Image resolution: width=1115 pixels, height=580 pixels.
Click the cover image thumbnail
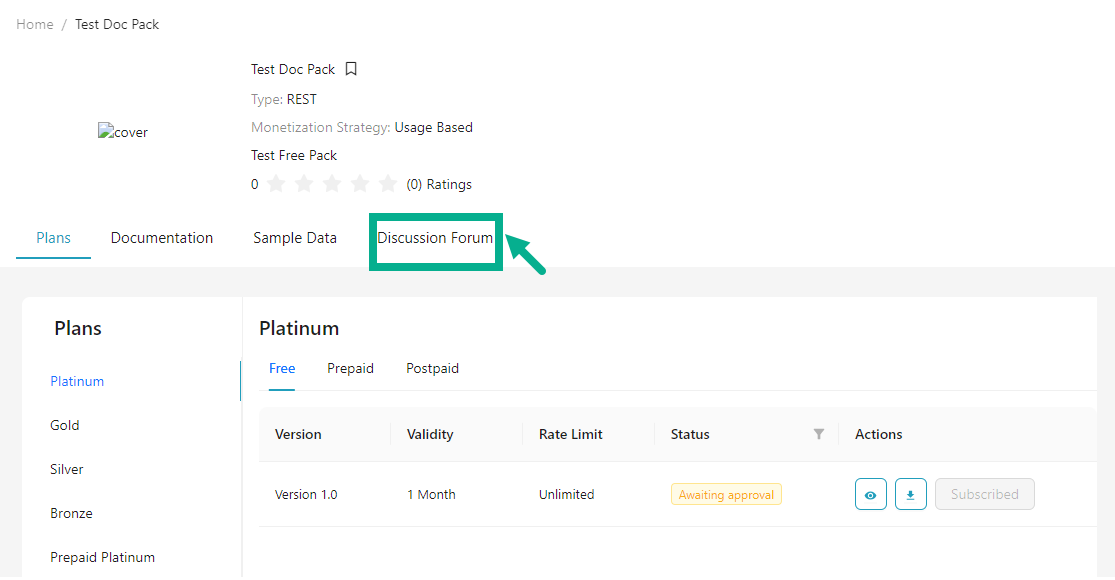point(122,132)
